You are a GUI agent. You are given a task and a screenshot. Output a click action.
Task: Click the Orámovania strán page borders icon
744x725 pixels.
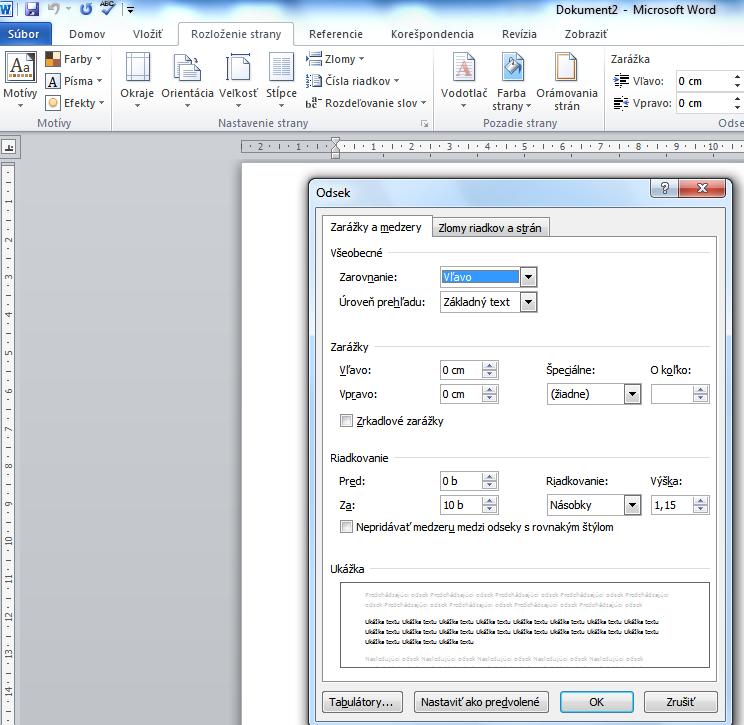click(567, 82)
